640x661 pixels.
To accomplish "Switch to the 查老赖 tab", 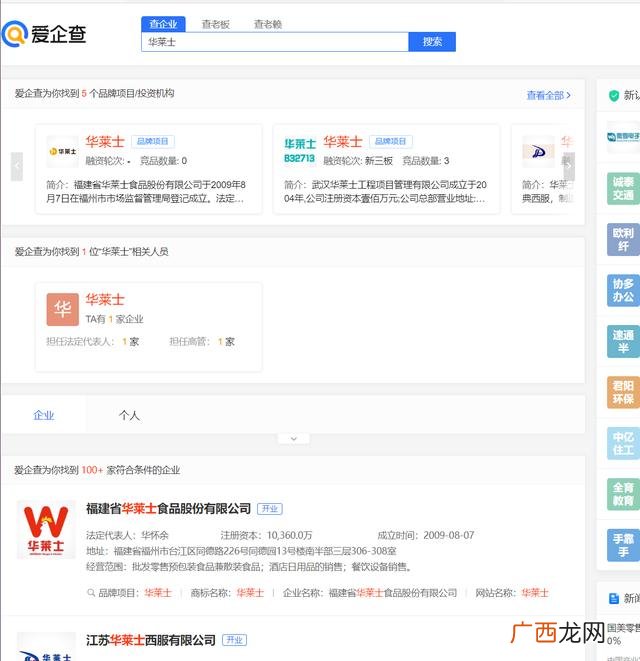I will coord(268,24).
